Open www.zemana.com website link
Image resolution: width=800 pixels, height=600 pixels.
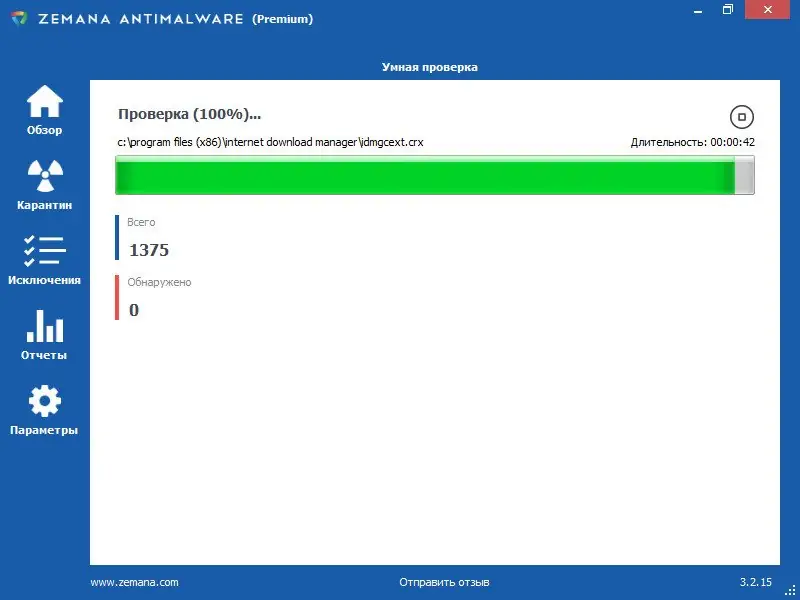click(134, 581)
